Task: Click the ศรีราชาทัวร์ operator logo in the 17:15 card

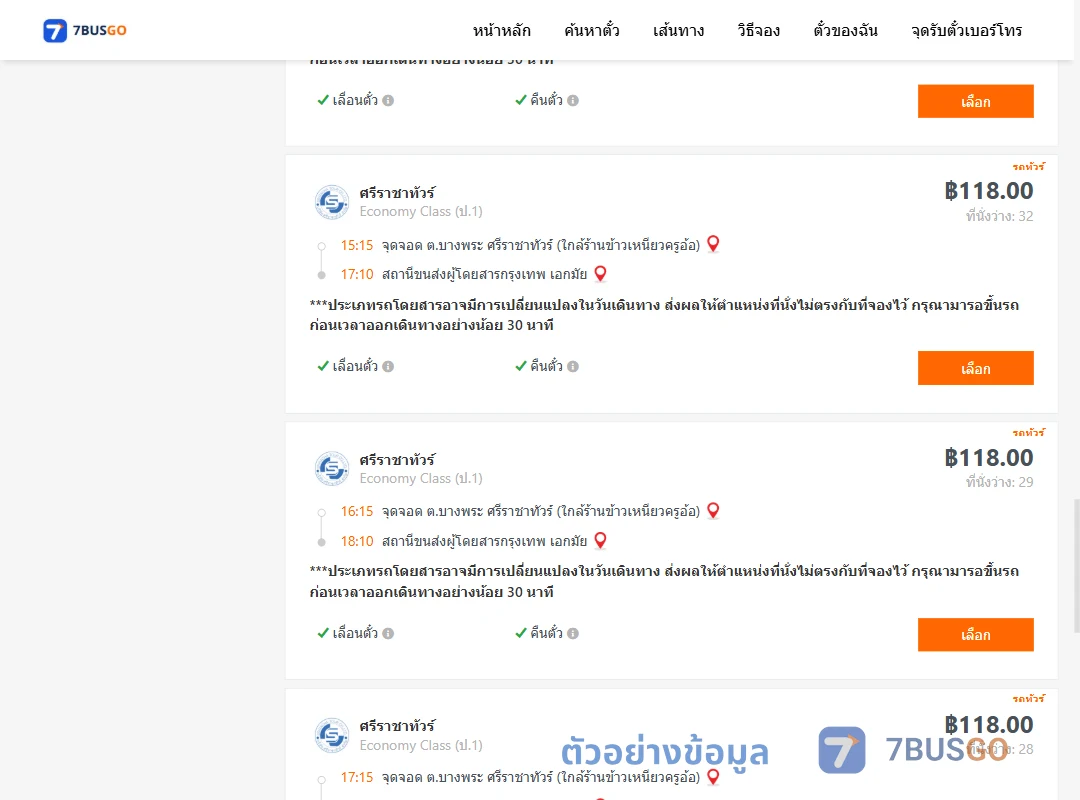Action: coord(332,735)
